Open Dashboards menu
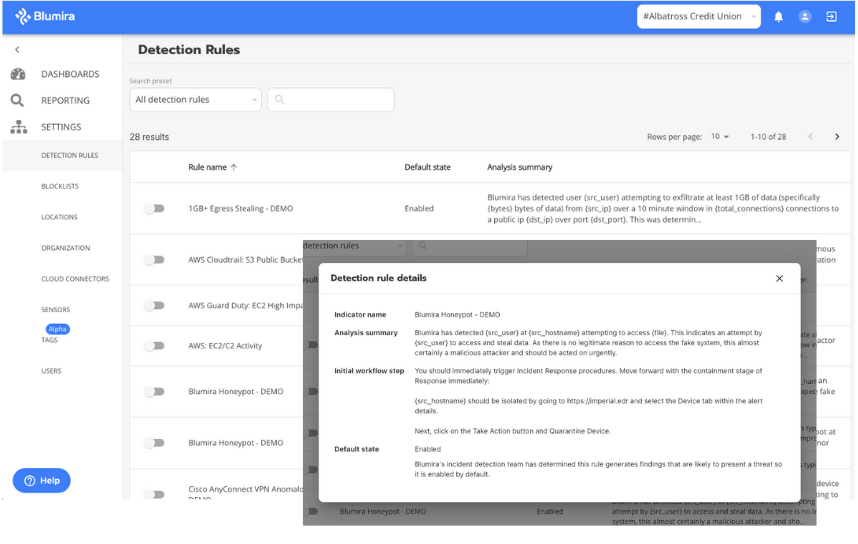Screen dimensions: 858x544 tap(70, 74)
